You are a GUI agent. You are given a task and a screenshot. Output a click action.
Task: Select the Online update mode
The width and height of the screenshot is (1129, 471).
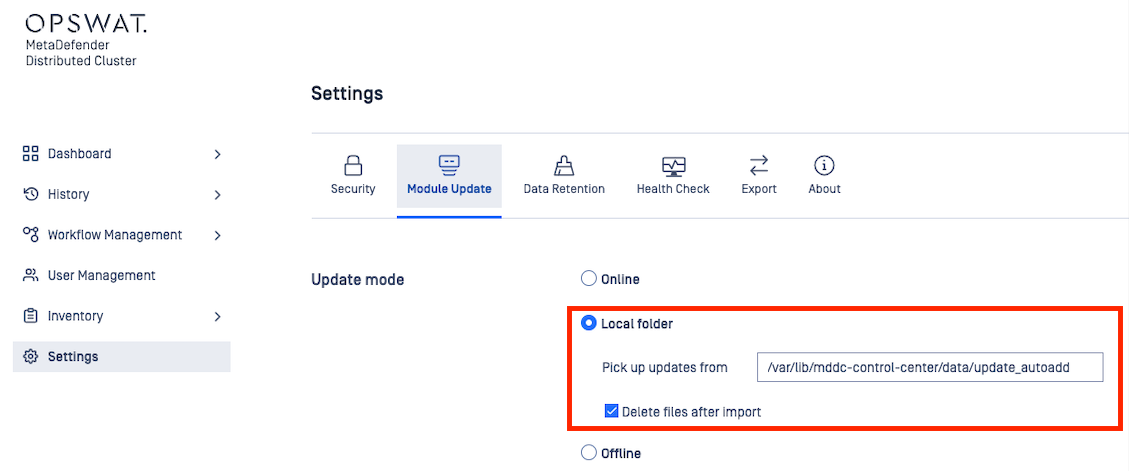(589, 279)
